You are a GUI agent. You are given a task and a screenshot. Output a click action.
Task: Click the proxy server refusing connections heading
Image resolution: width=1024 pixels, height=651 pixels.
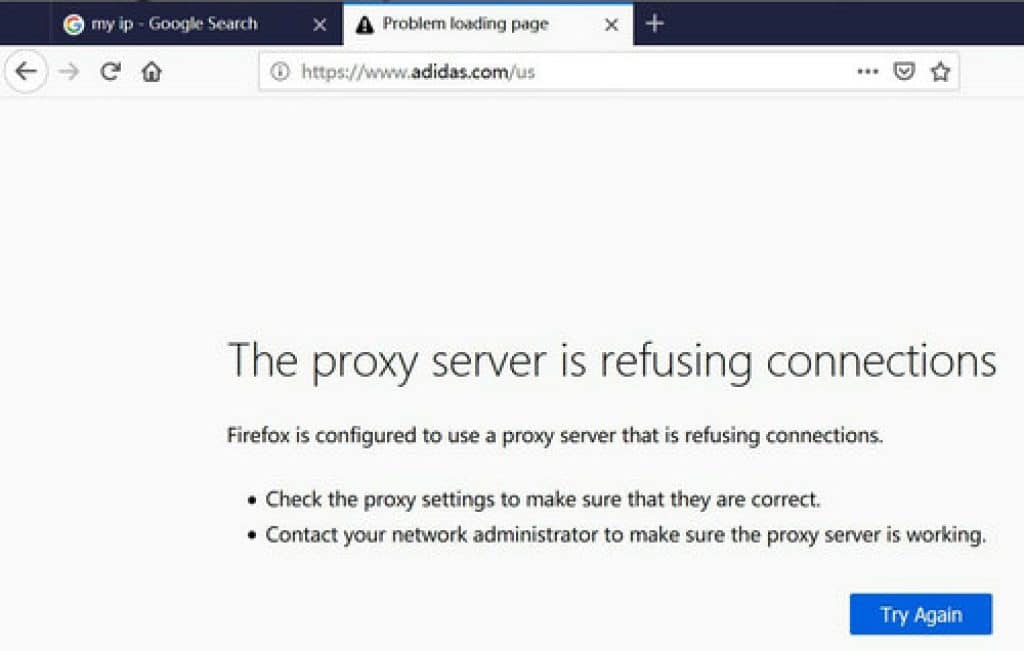pyautogui.click(x=612, y=361)
